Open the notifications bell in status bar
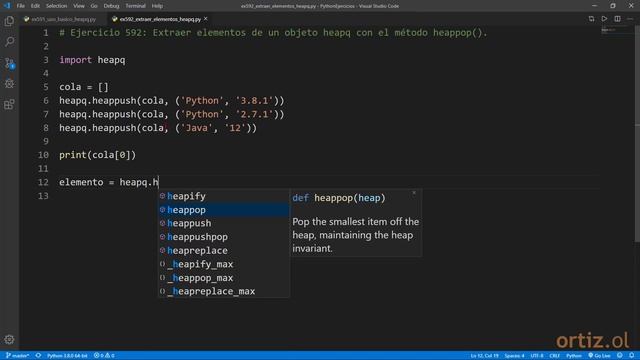 point(631,356)
